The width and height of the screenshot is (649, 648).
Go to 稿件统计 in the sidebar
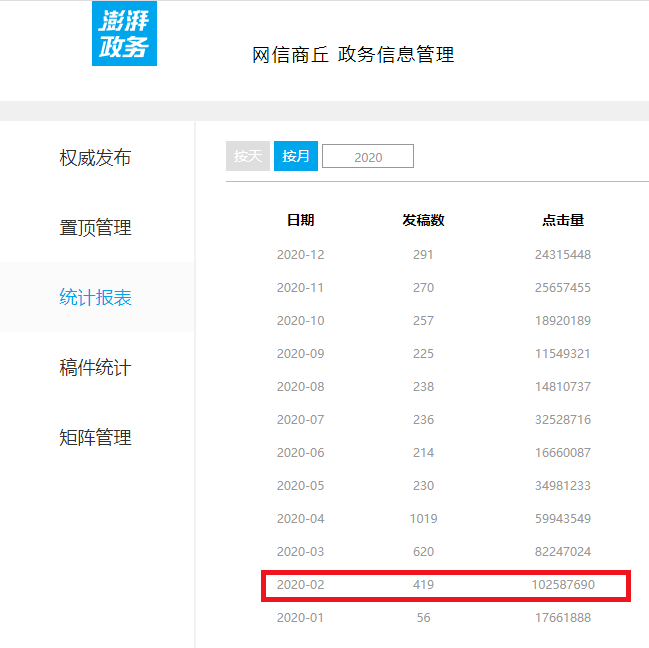point(95,368)
